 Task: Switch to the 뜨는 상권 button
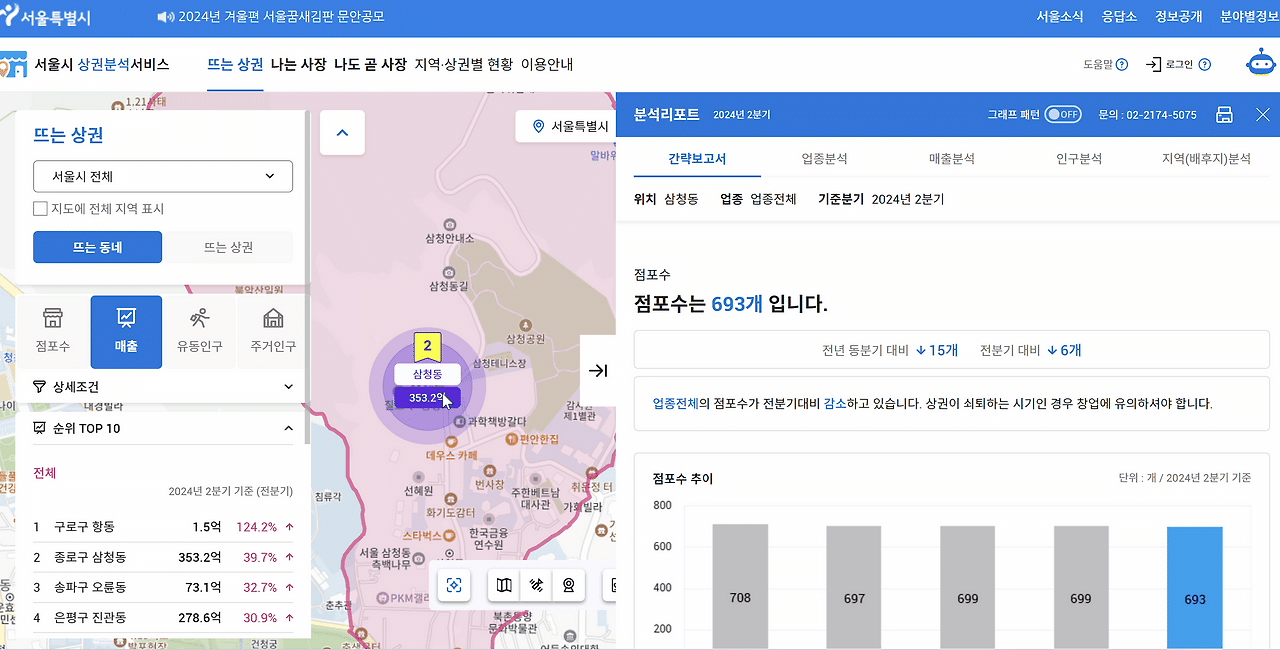[228, 247]
